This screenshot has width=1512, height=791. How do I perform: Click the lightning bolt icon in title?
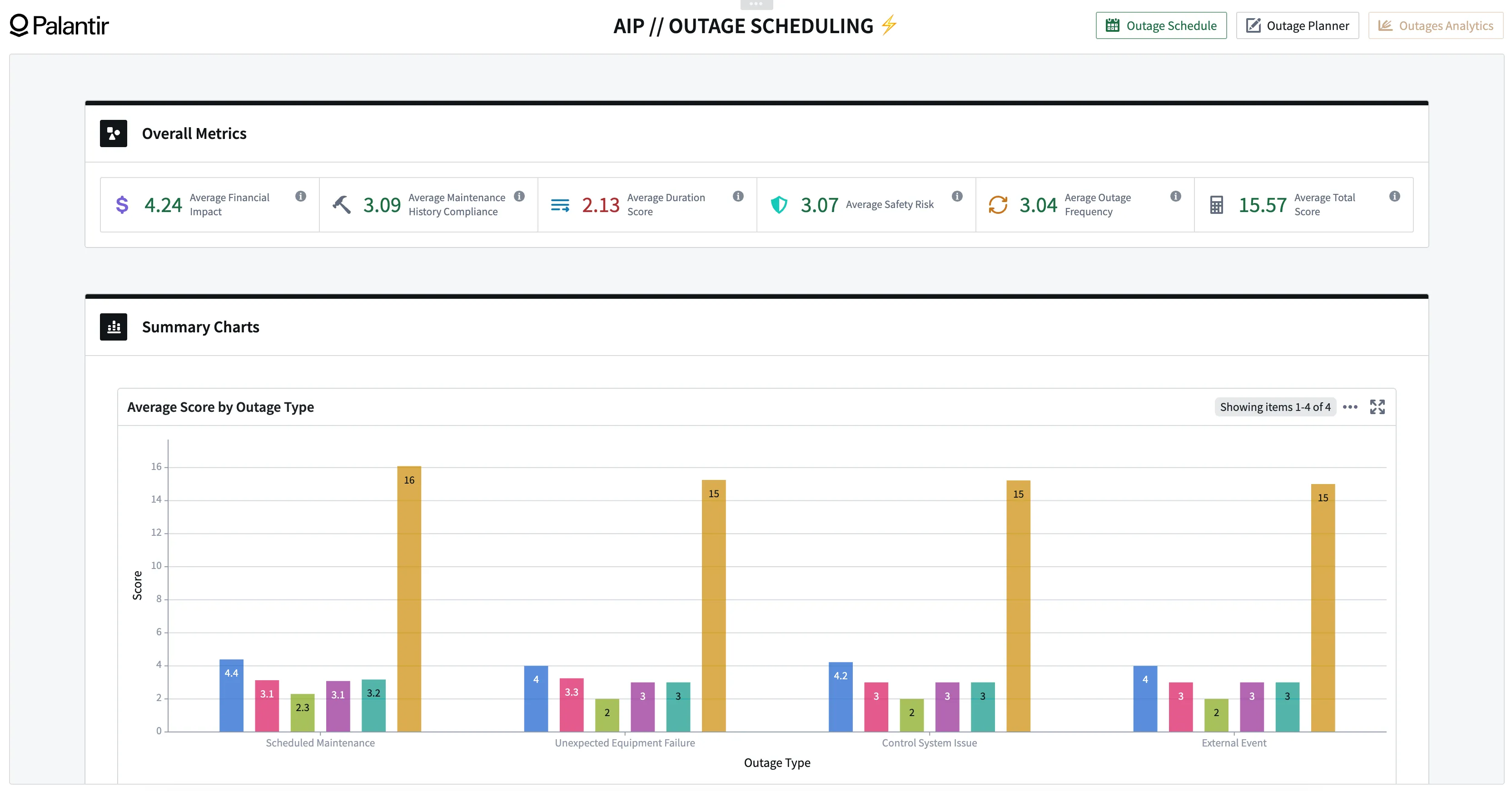click(889, 25)
